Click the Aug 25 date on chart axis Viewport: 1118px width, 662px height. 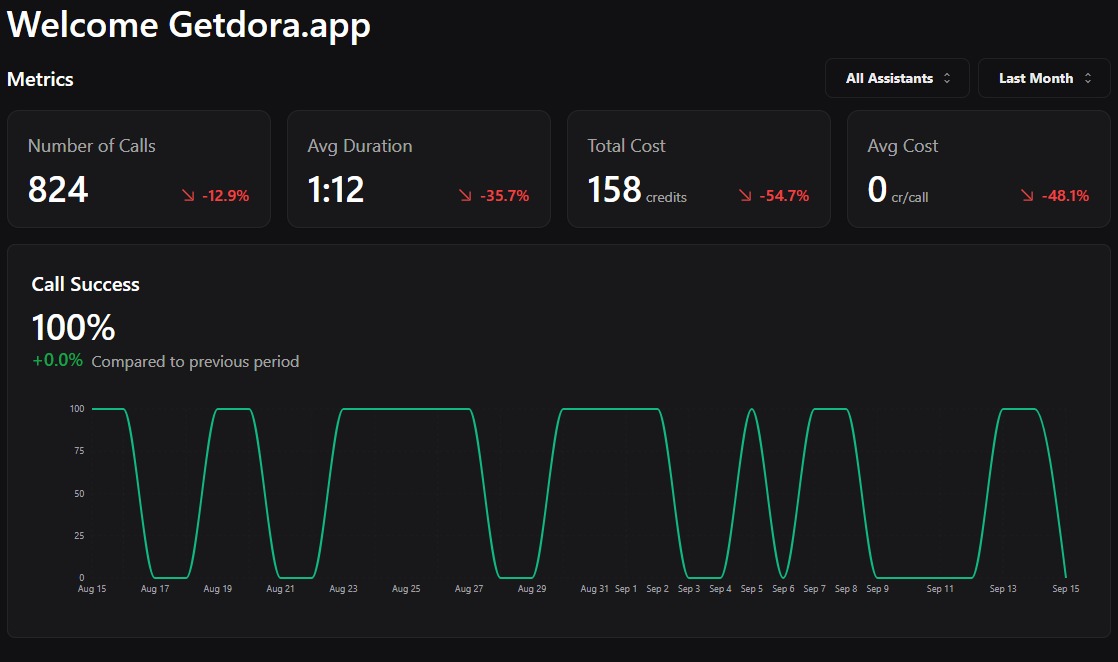tap(406, 589)
